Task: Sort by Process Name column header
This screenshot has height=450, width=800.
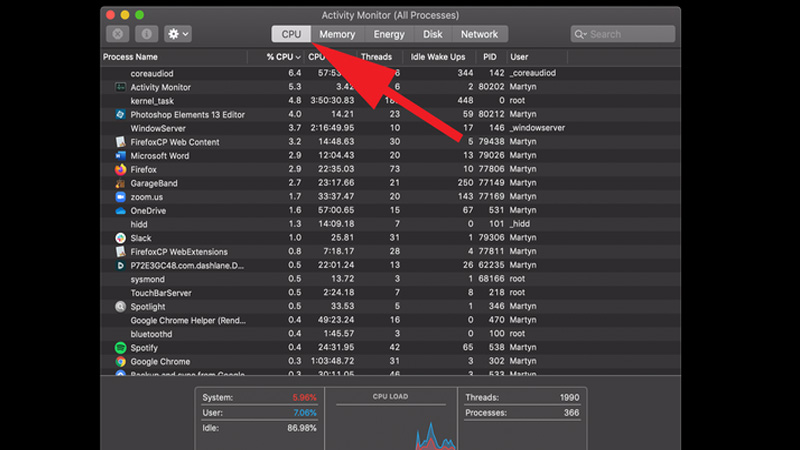Action: 130,57
